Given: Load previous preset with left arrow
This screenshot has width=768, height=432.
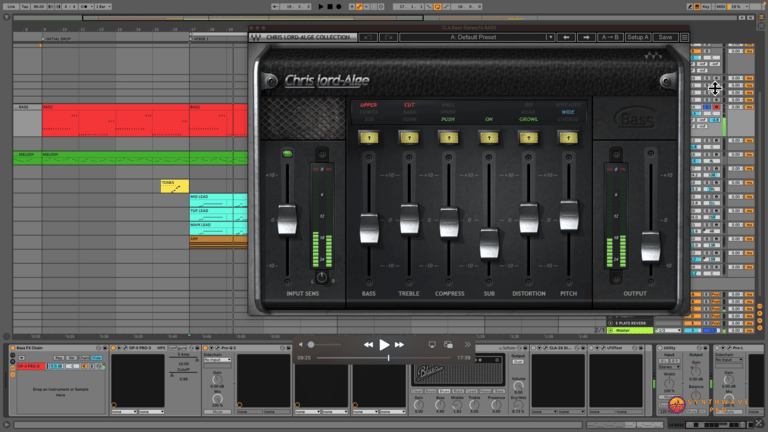Looking at the screenshot, I should [x=566, y=37].
